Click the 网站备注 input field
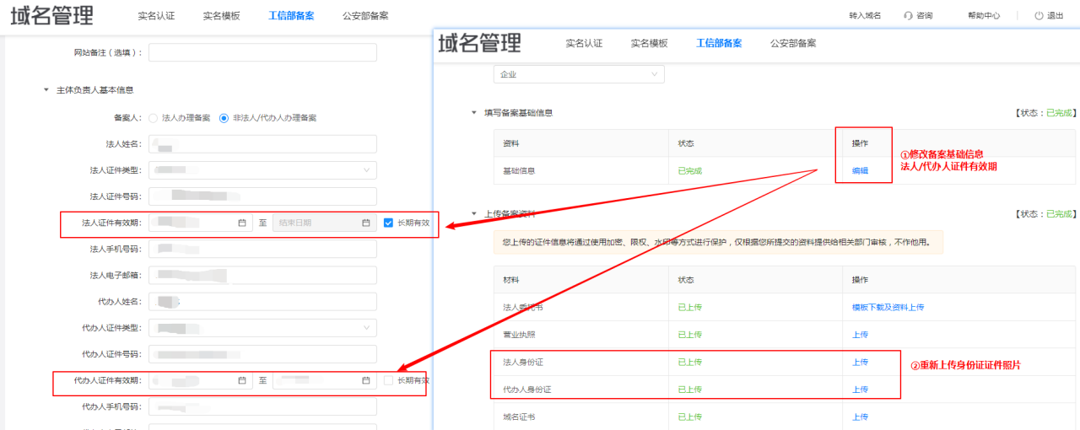The height and width of the screenshot is (430, 1080). pos(263,52)
